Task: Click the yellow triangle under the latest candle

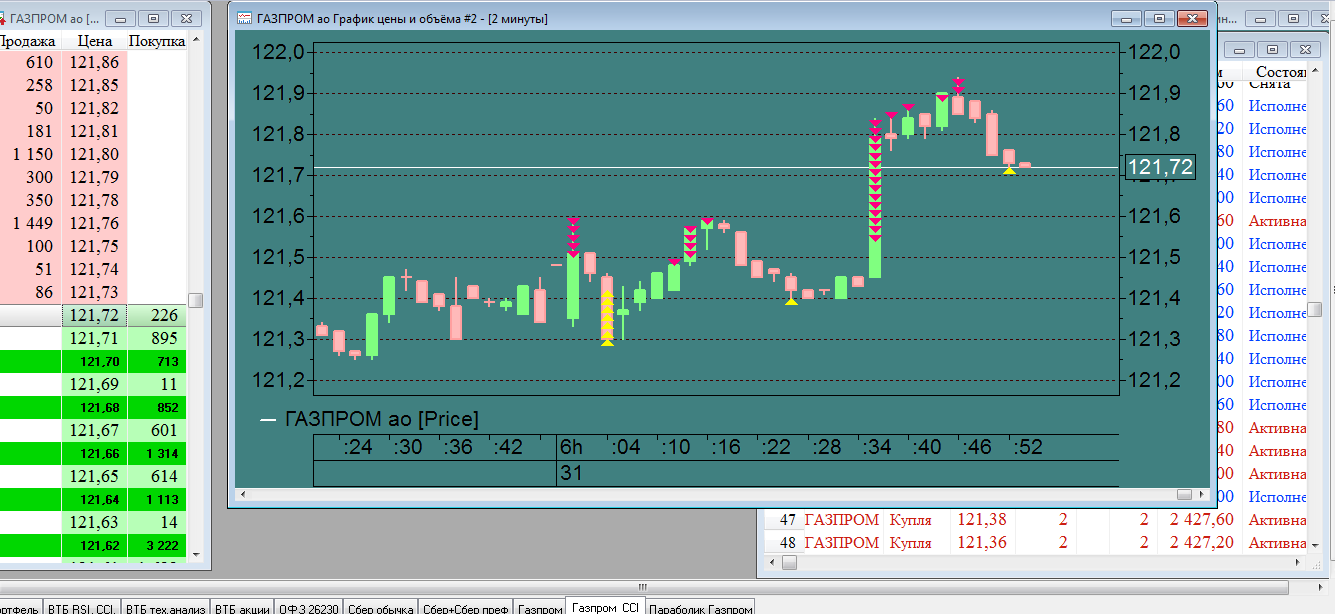Action: [1009, 171]
